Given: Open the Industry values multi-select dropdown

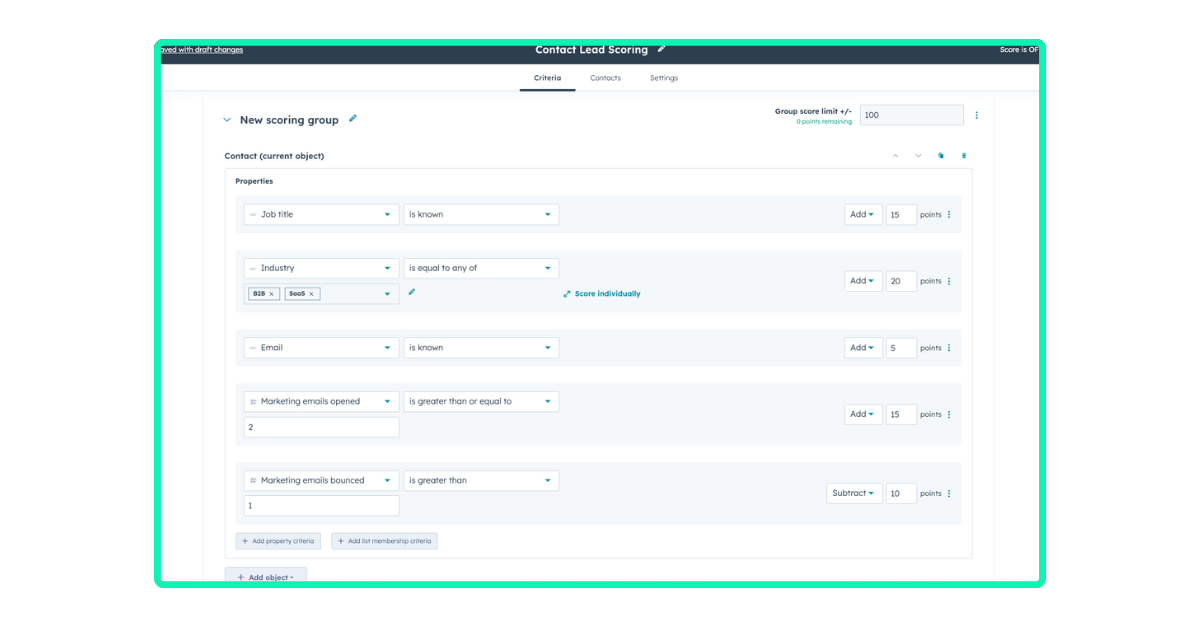Looking at the screenshot, I should (x=322, y=294).
